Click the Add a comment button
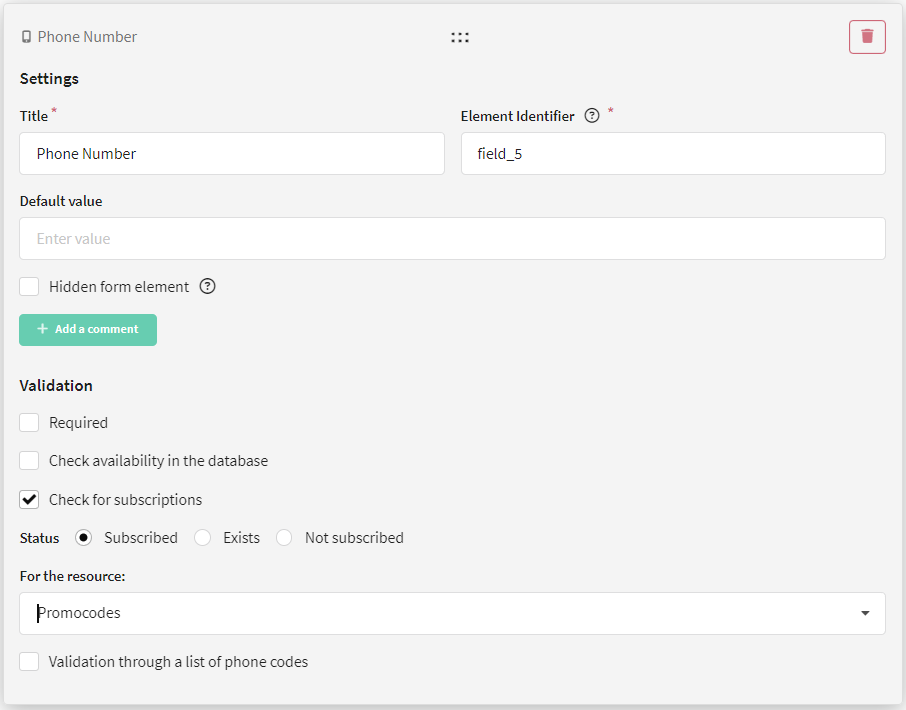Viewport: 906px width, 710px height. click(88, 330)
